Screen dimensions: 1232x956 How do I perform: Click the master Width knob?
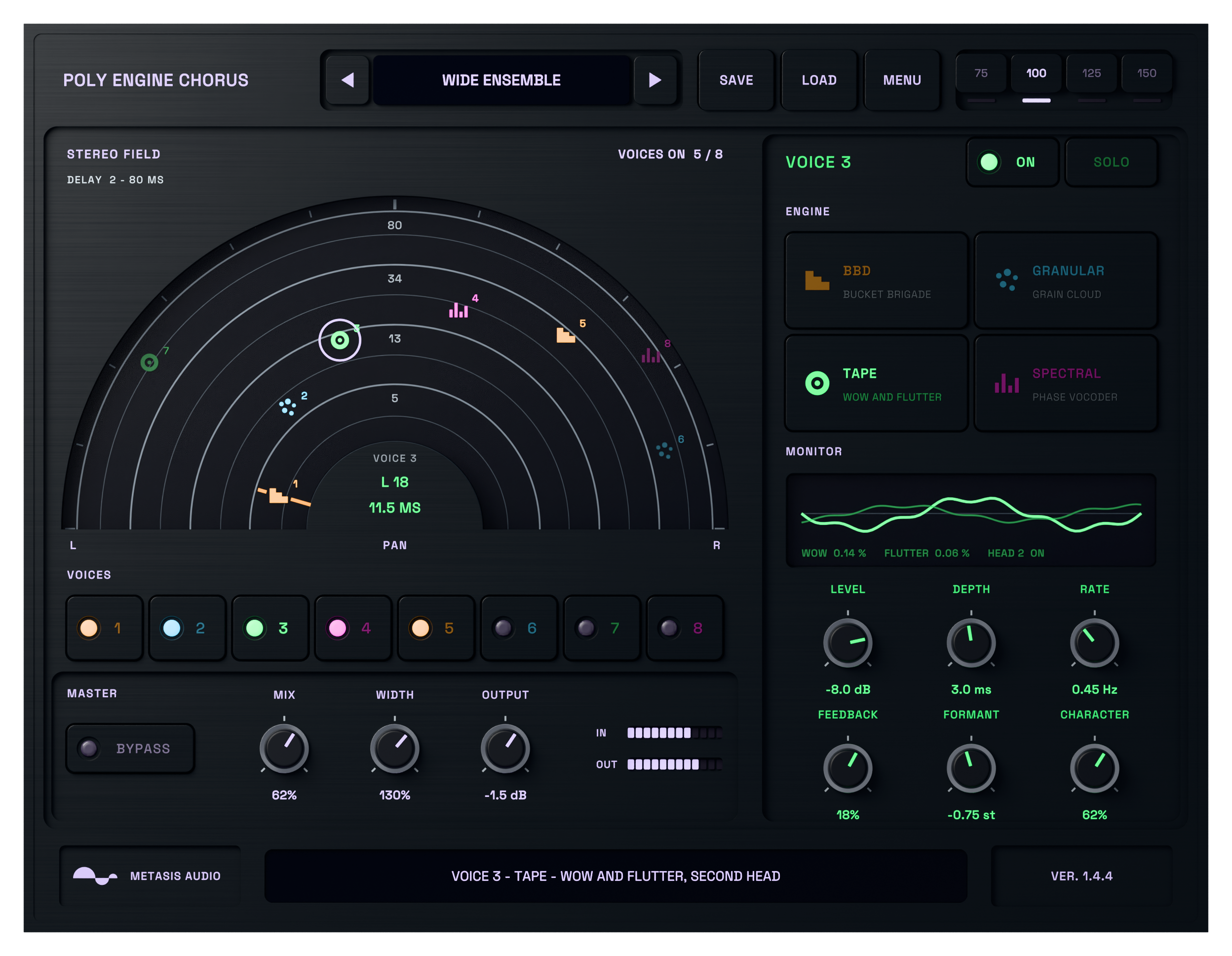[x=394, y=748]
